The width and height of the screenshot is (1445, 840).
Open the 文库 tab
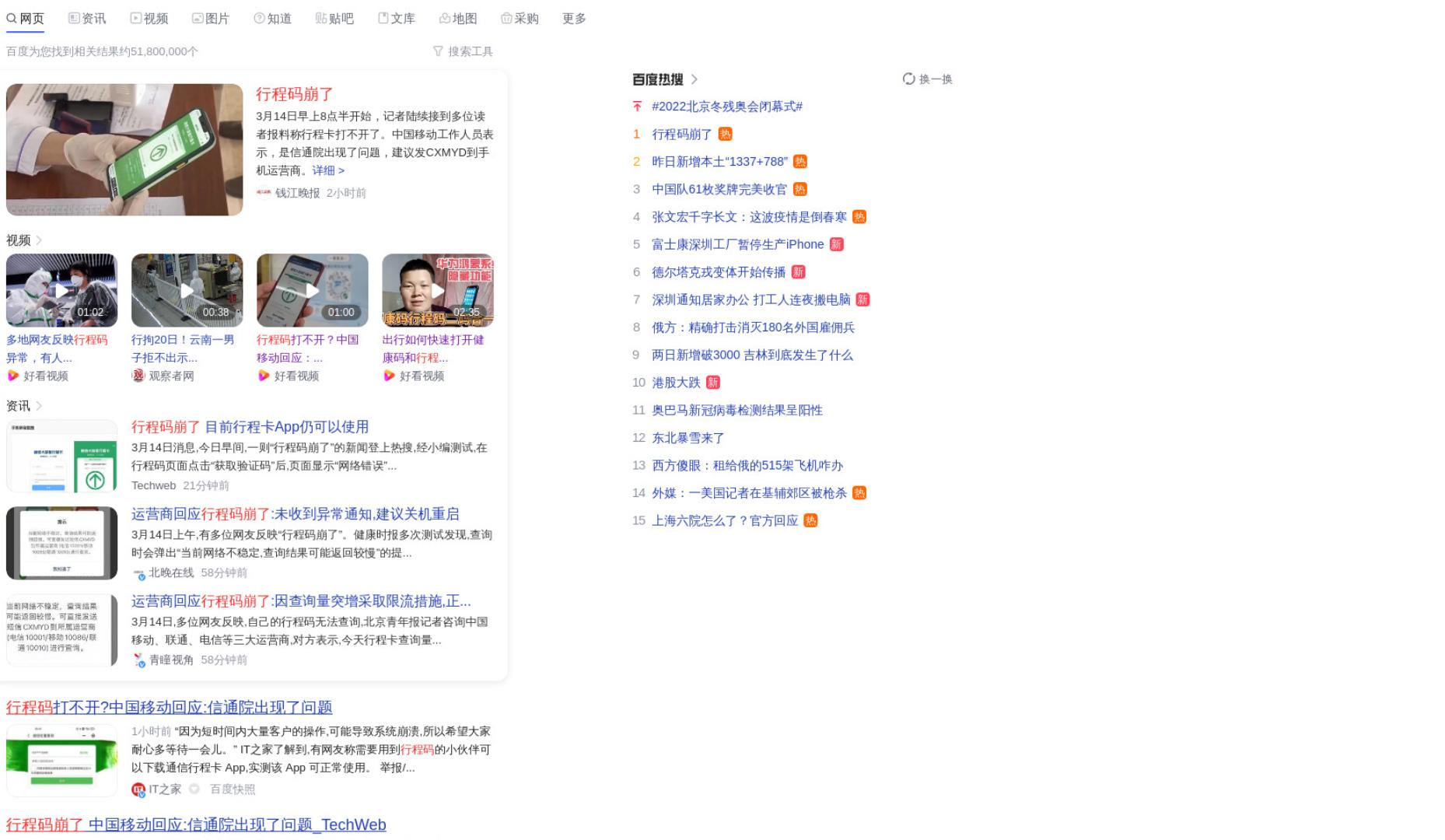pyautogui.click(x=396, y=18)
